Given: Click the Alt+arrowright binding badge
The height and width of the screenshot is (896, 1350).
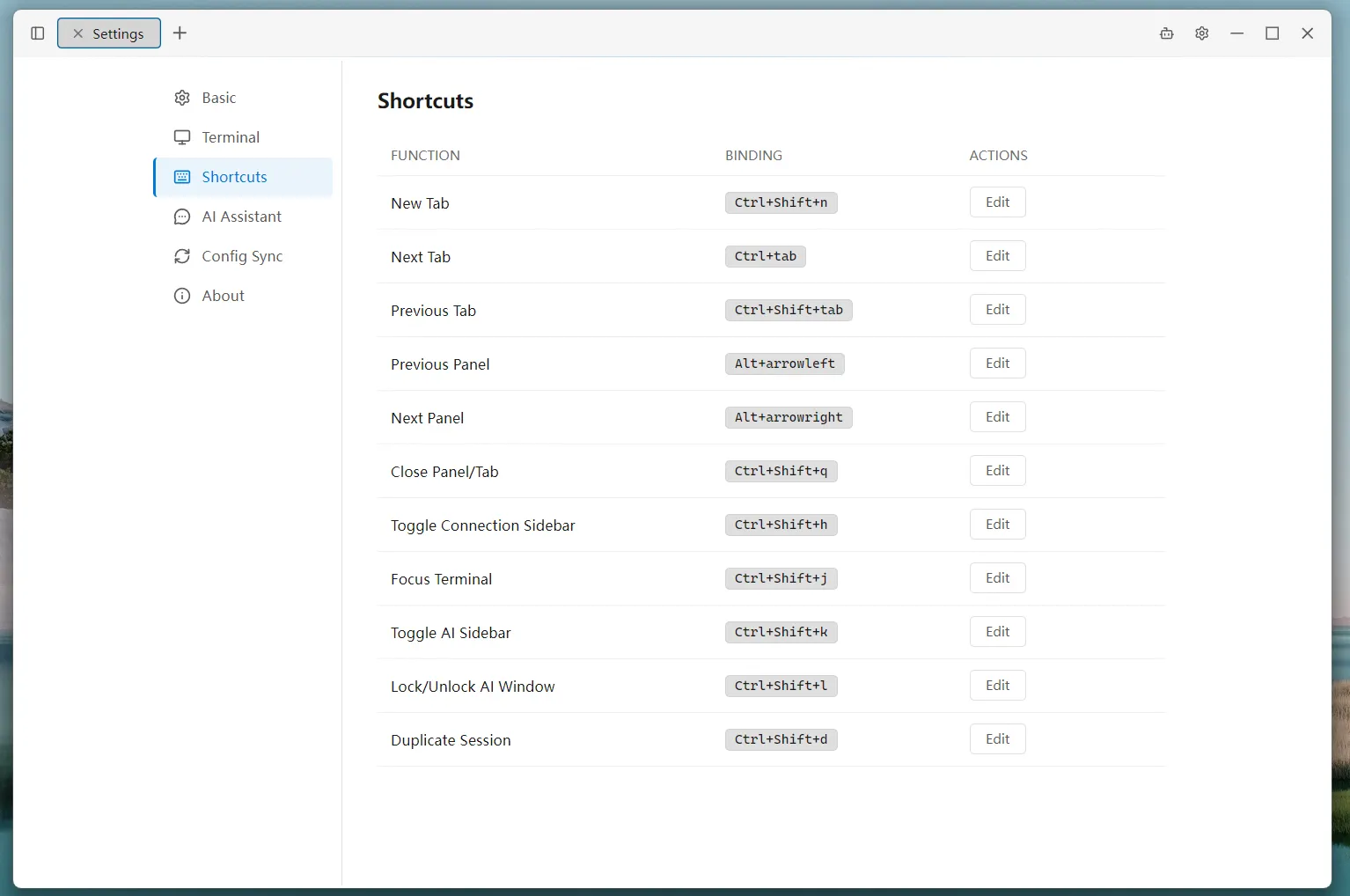Looking at the screenshot, I should [789, 417].
